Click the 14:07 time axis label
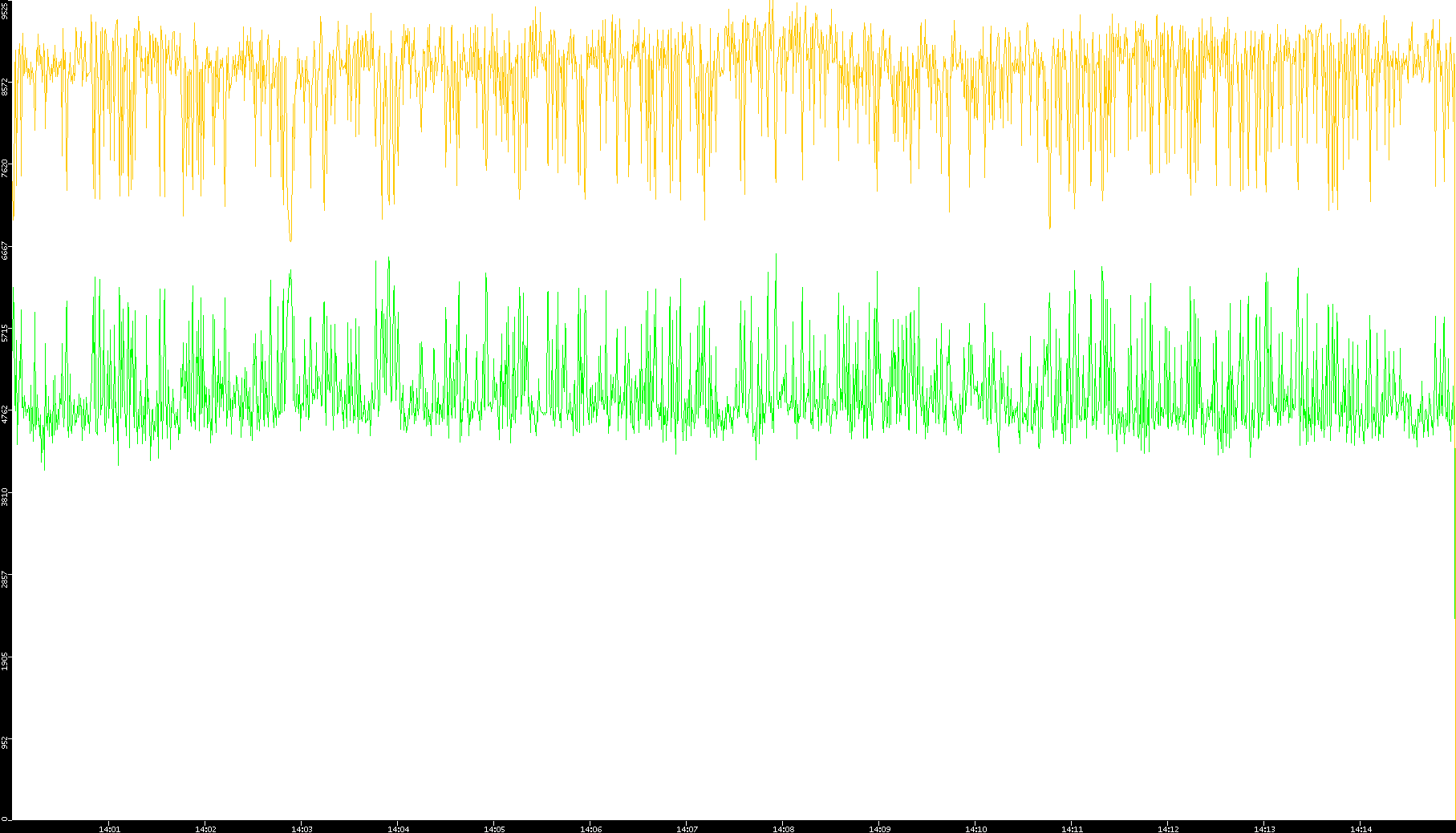This screenshot has width=1456, height=833. [x=687, y=829]
